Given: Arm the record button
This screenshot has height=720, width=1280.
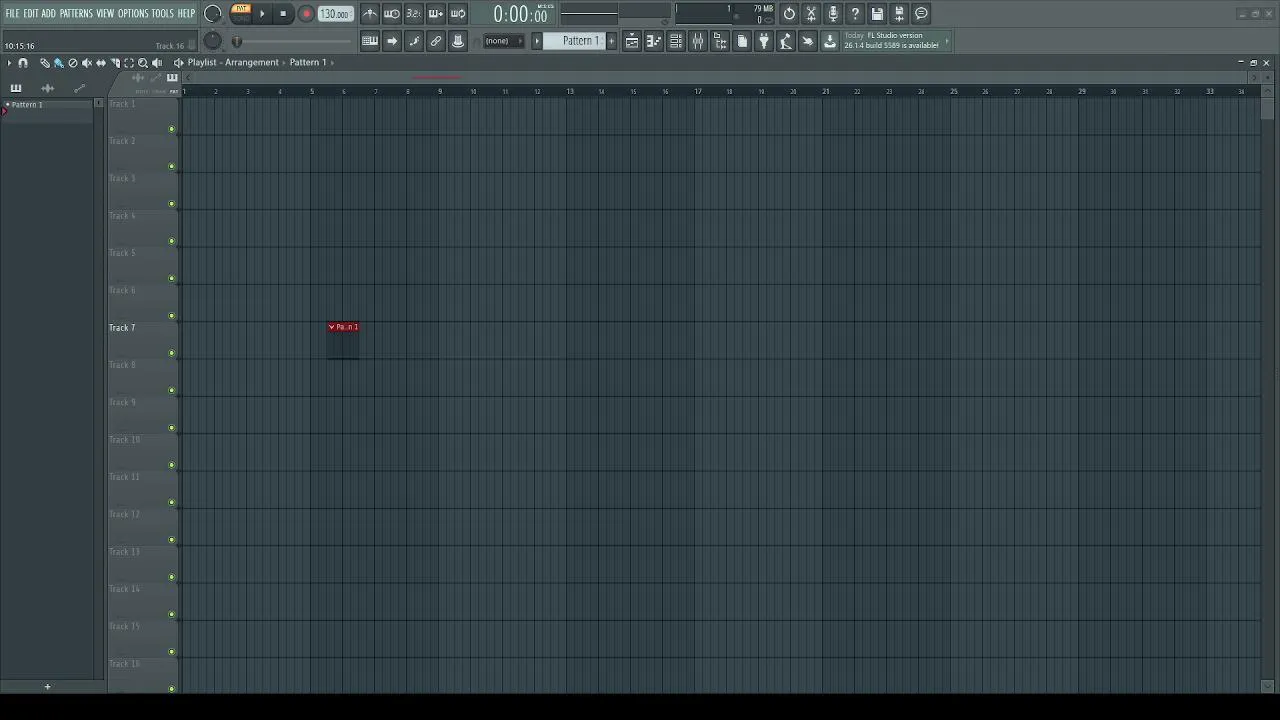Looking at the screenshot, I should 306,14.
